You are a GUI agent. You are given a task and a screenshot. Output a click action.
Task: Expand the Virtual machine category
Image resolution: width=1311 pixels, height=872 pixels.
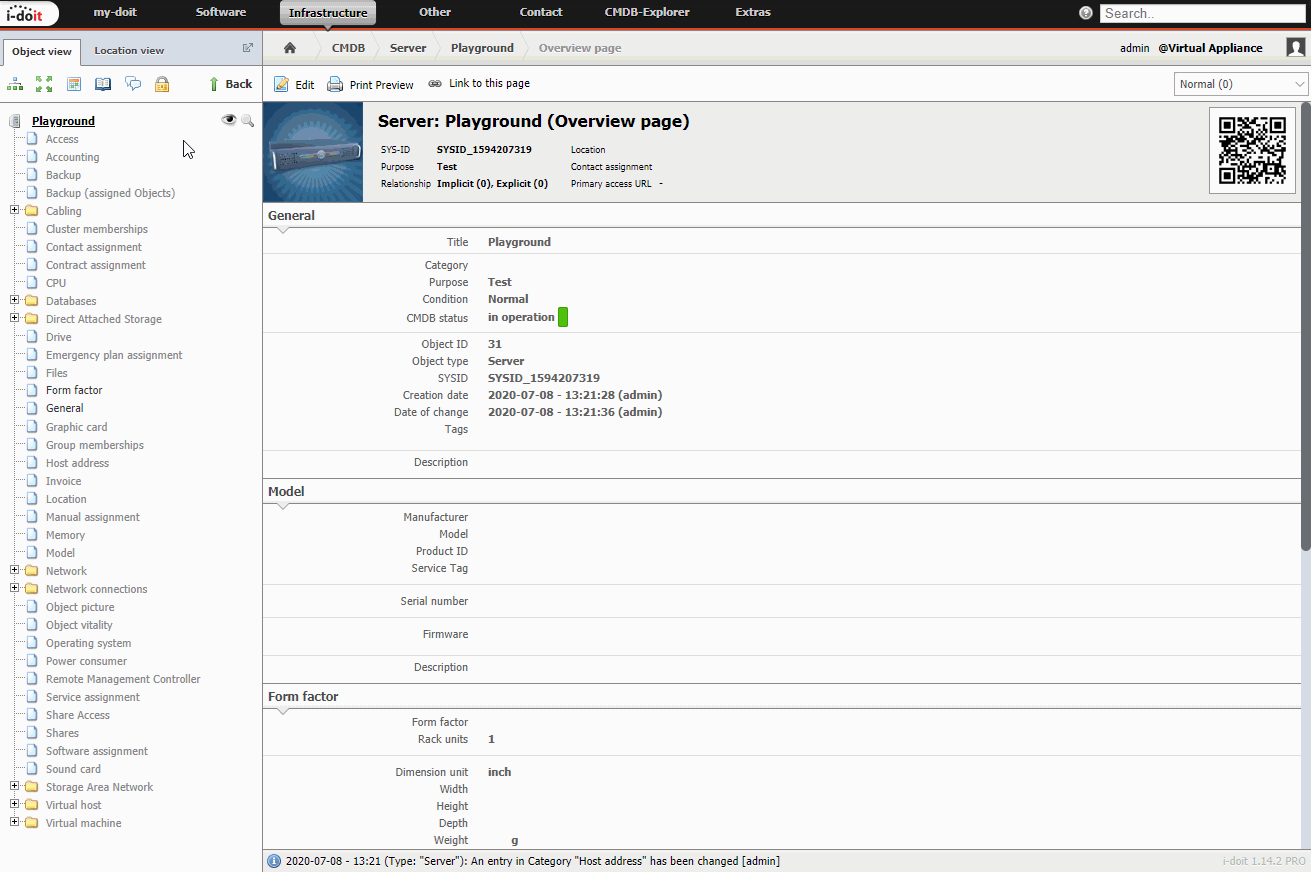pos(13,823)
